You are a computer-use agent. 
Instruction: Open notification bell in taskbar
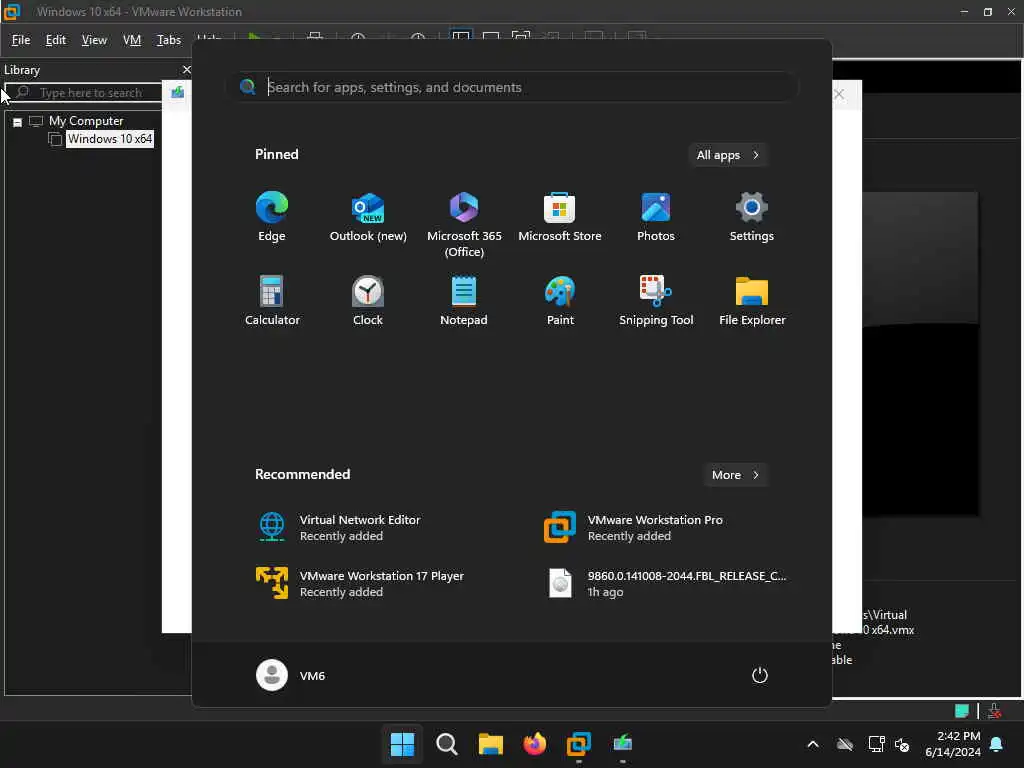click(x=997, y=744)
